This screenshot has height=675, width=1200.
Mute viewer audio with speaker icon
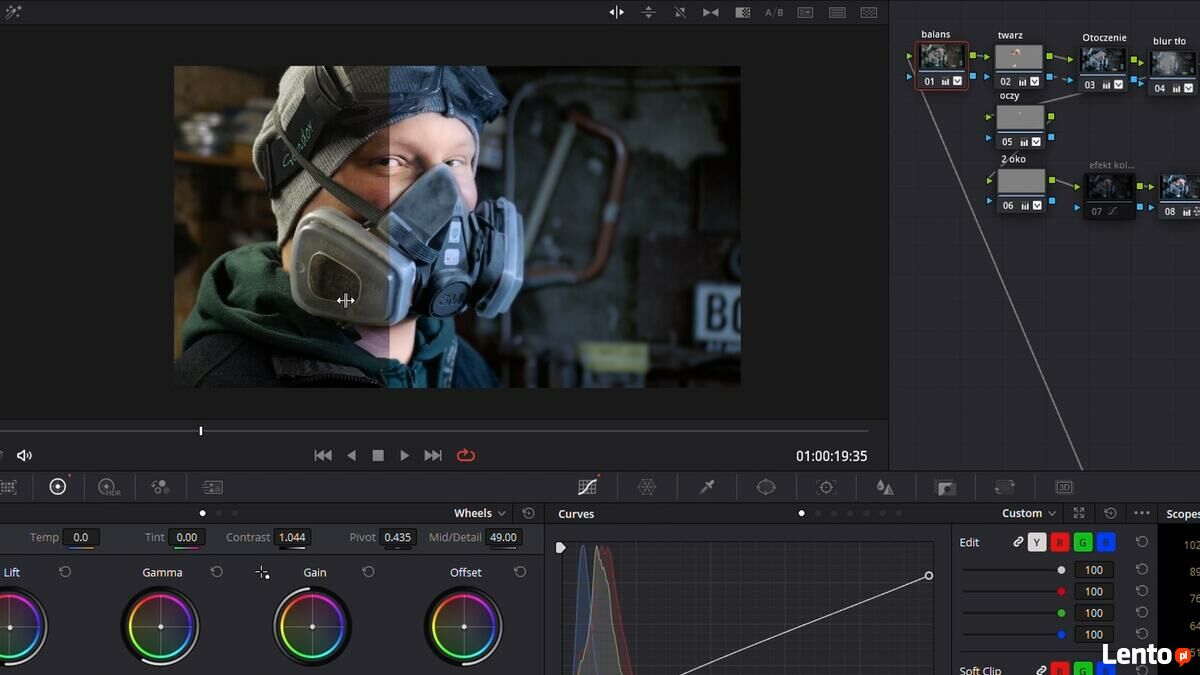point(24,455)
